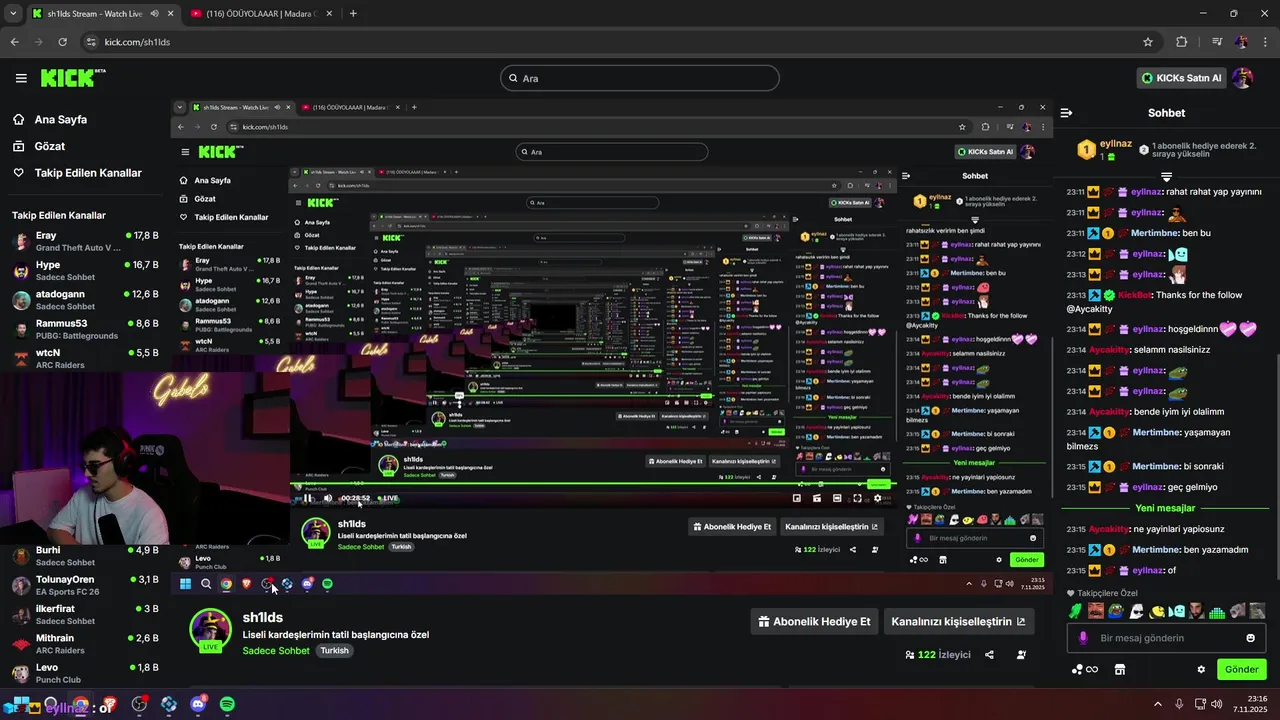Click the KICK logo
The height and width of the screenshot is (720, 1280).
(73, 78)
